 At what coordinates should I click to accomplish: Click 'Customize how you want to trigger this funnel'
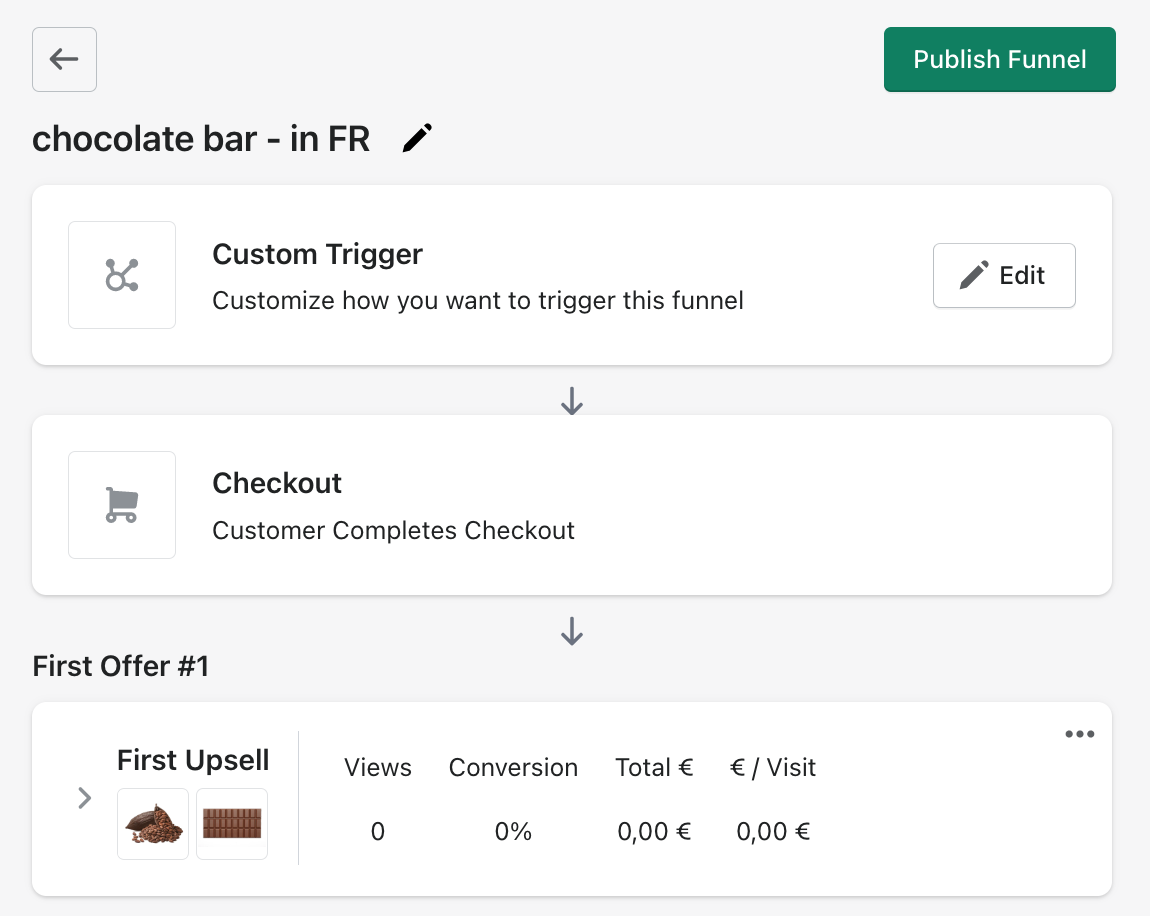pyautogui.click(x=478, y=301)
